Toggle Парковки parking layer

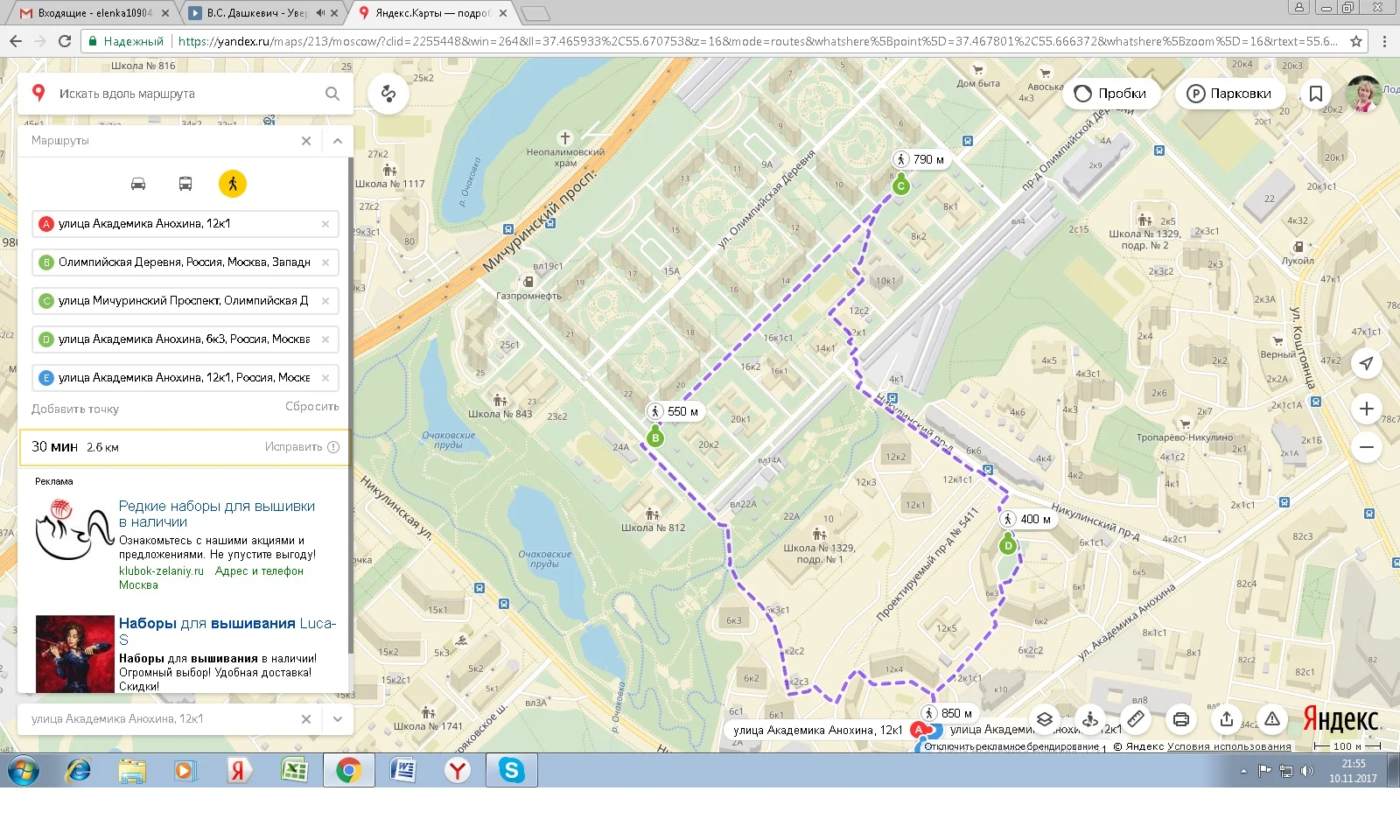pyautogui.click(x=1229, y=94)
